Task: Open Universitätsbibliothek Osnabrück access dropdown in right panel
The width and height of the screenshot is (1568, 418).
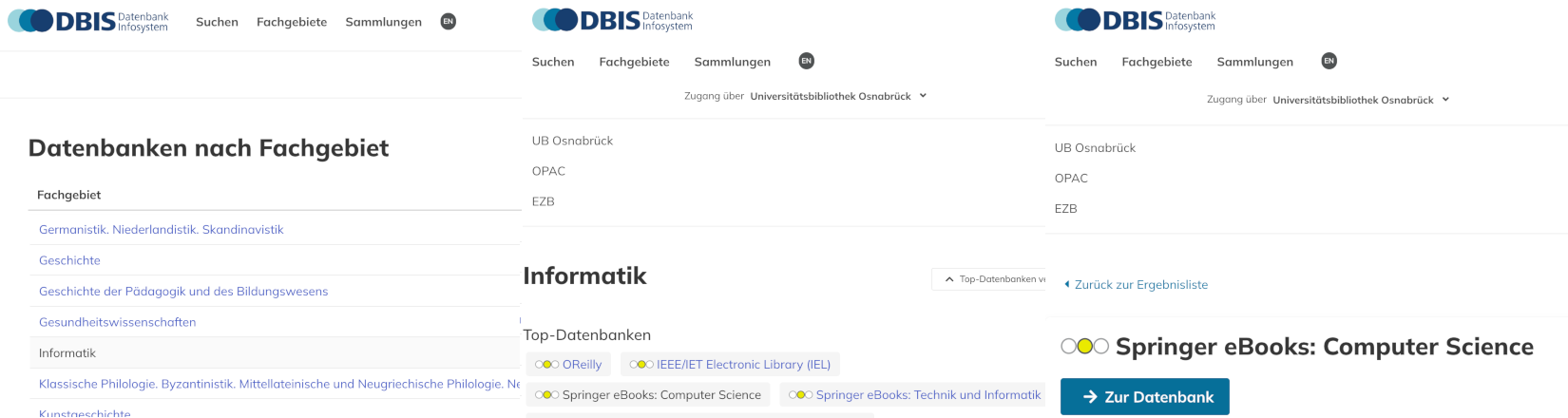Action: click(1445, 100)
